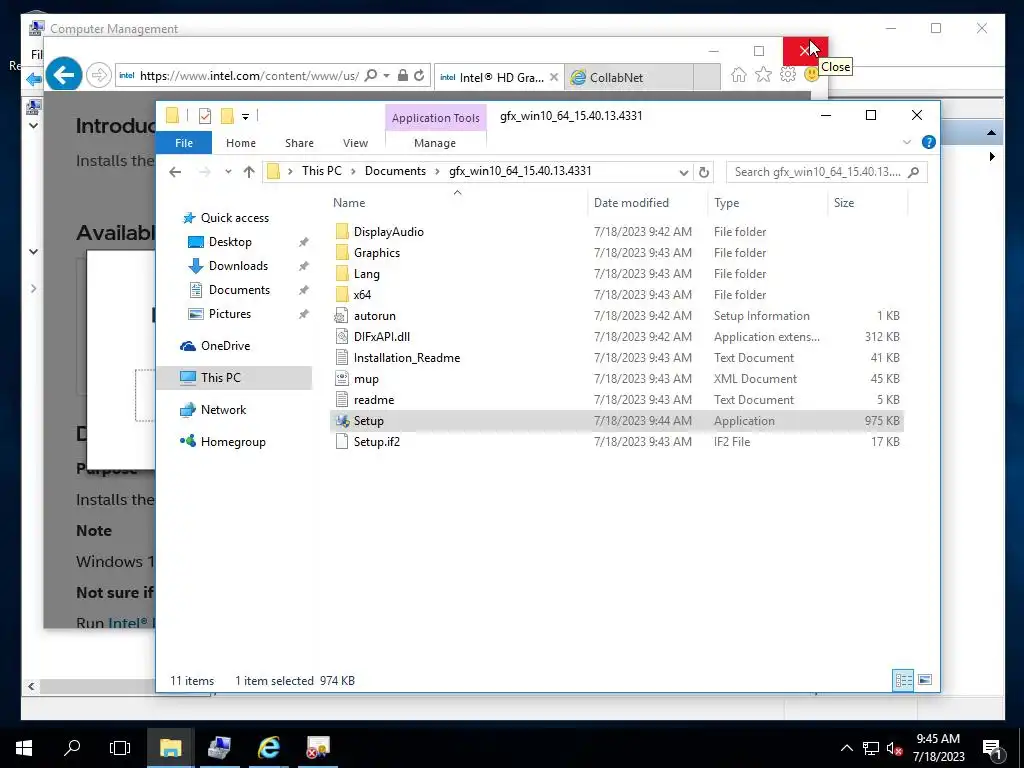Select the Lang folder
Viewport: 1024px width, 768px height.
pos(366,274)
